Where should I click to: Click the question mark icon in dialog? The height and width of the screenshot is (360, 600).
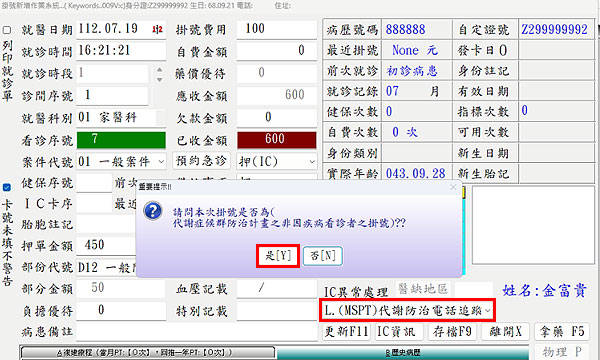point(153,211)
